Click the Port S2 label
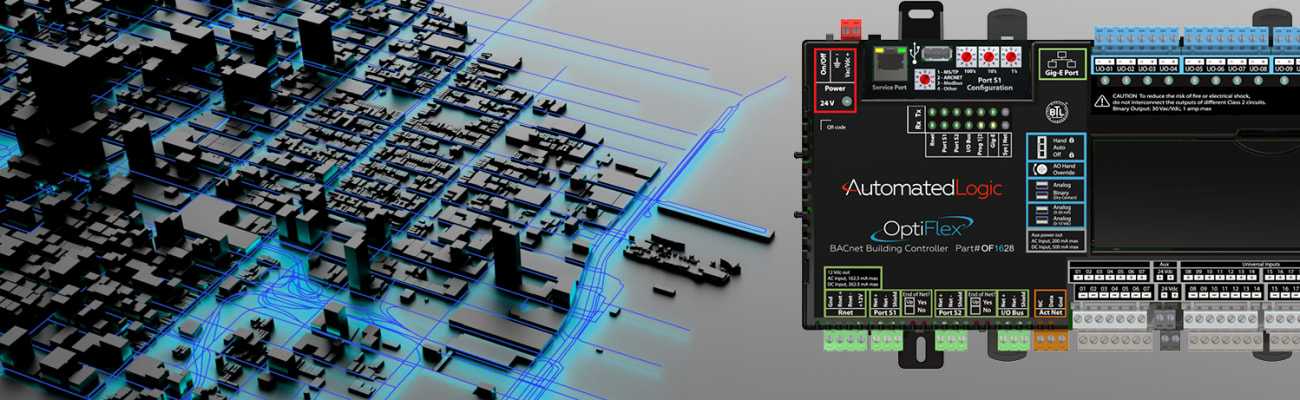The image size is (1300, 400). [x=949, y=313]
